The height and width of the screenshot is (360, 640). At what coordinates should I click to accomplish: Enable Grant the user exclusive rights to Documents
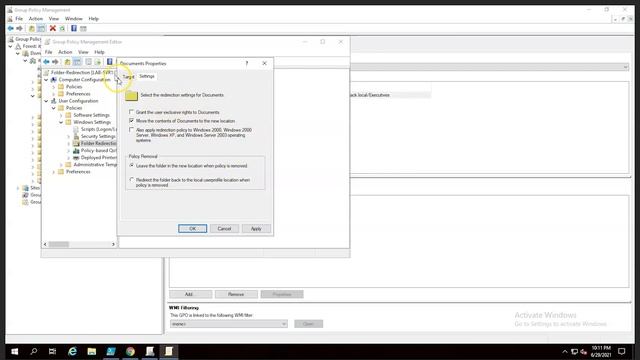click(131, 112)
